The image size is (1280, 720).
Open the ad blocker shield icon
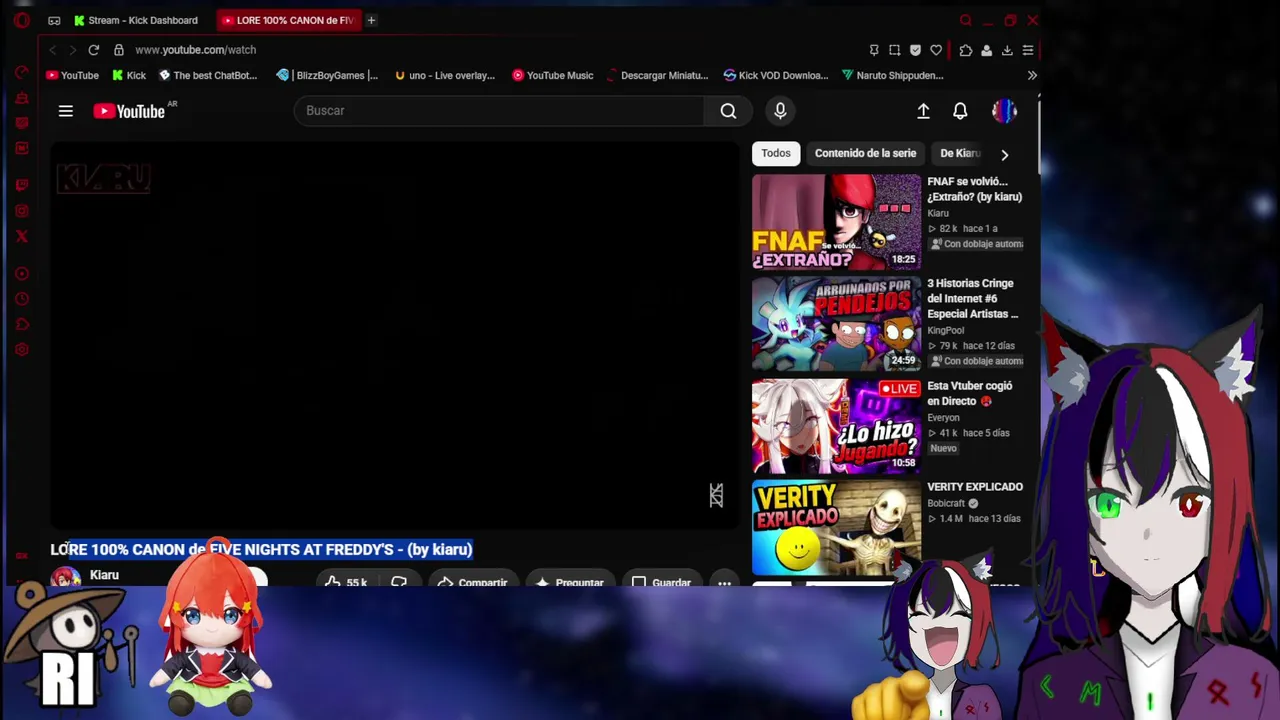coord(915,50)
